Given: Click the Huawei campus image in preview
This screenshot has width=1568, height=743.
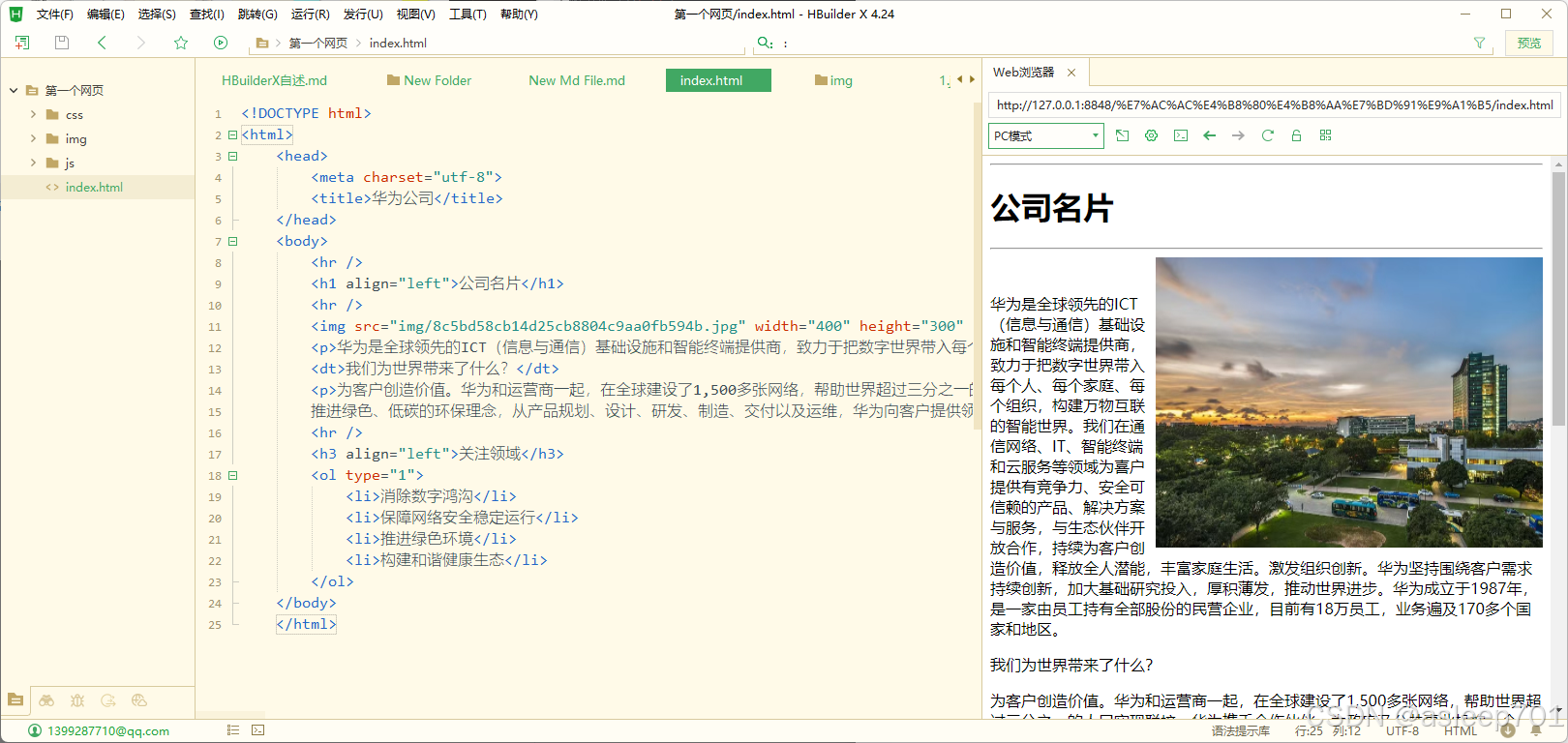Looking at the screenshot, I should [x=1349, y=402].
